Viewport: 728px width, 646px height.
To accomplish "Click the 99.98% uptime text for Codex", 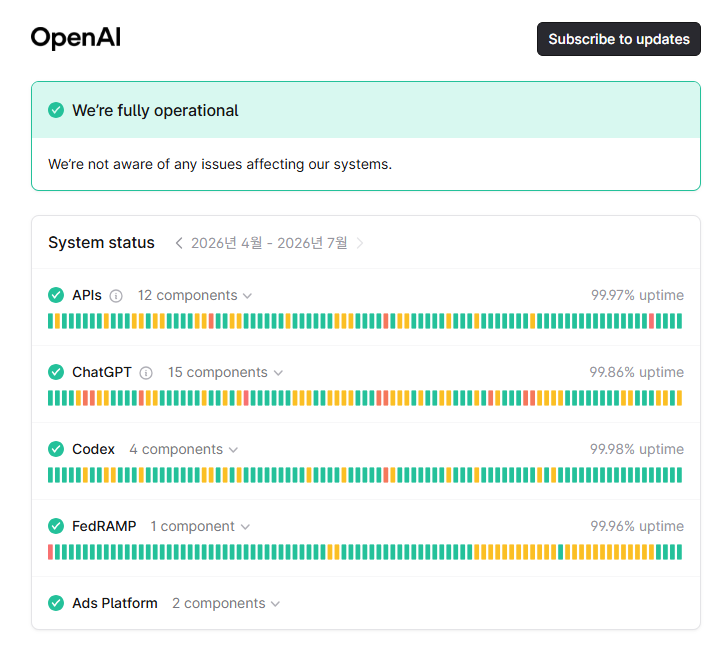I will point(637,450).
